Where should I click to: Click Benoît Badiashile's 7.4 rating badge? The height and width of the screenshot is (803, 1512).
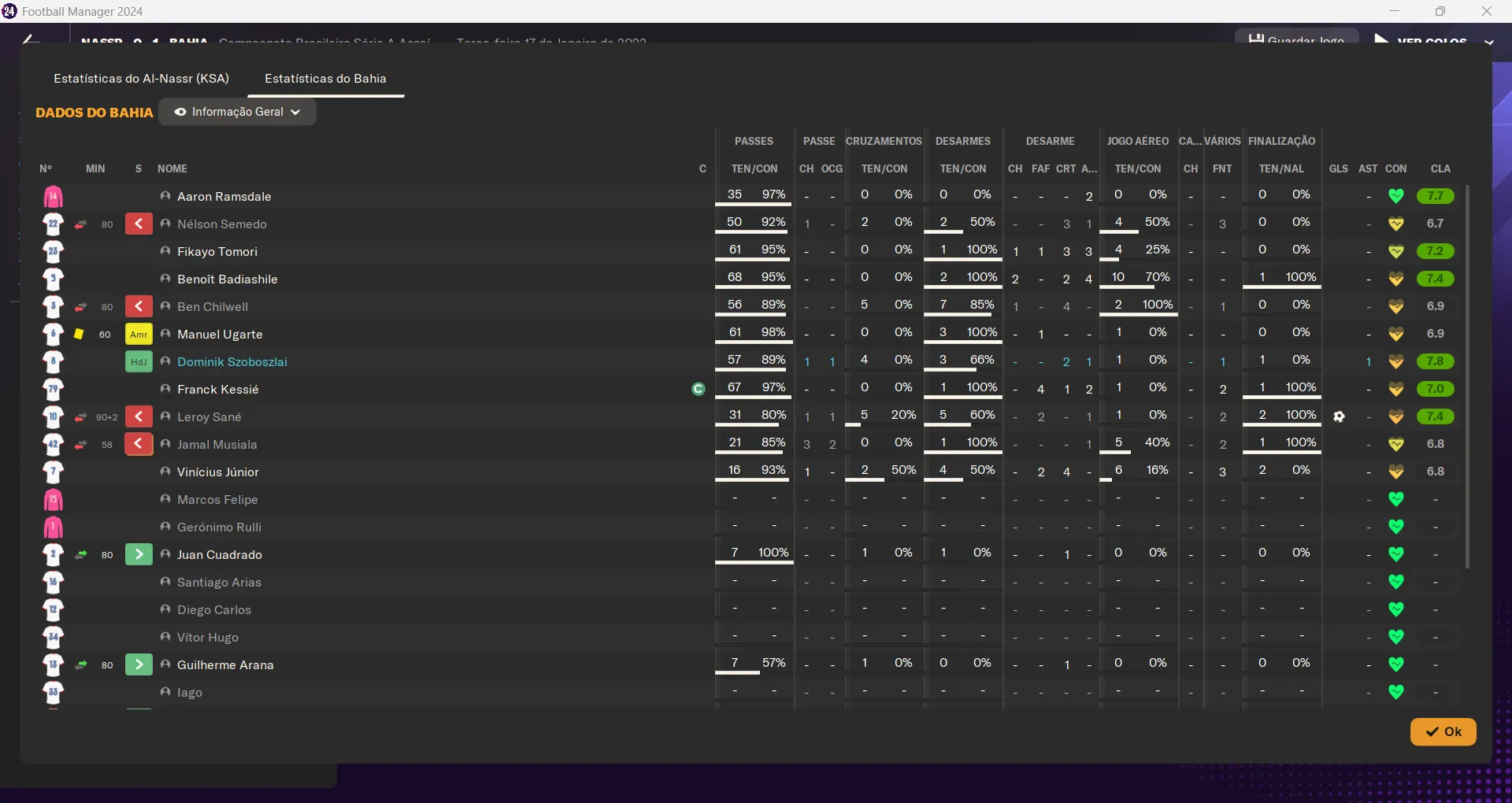1435,279
